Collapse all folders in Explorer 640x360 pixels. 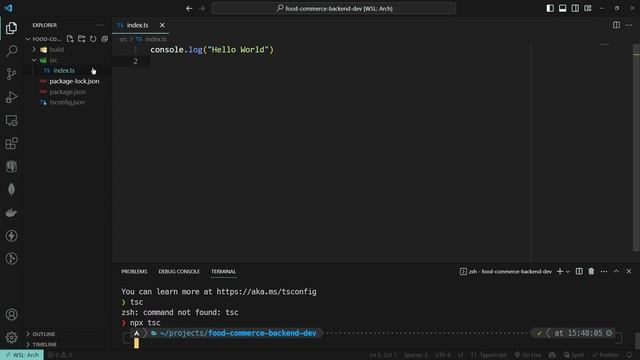104,39
